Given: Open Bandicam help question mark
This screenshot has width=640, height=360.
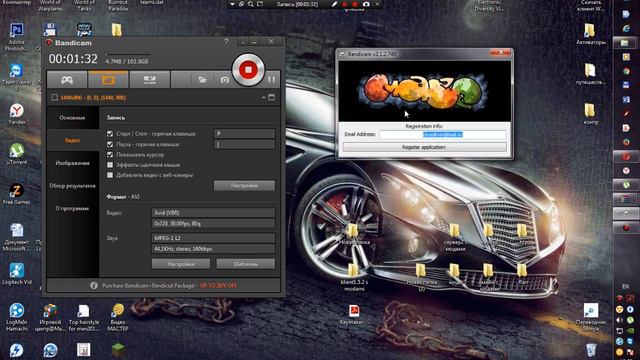Looking at the screenshot, I should click(x=227, y=42).
